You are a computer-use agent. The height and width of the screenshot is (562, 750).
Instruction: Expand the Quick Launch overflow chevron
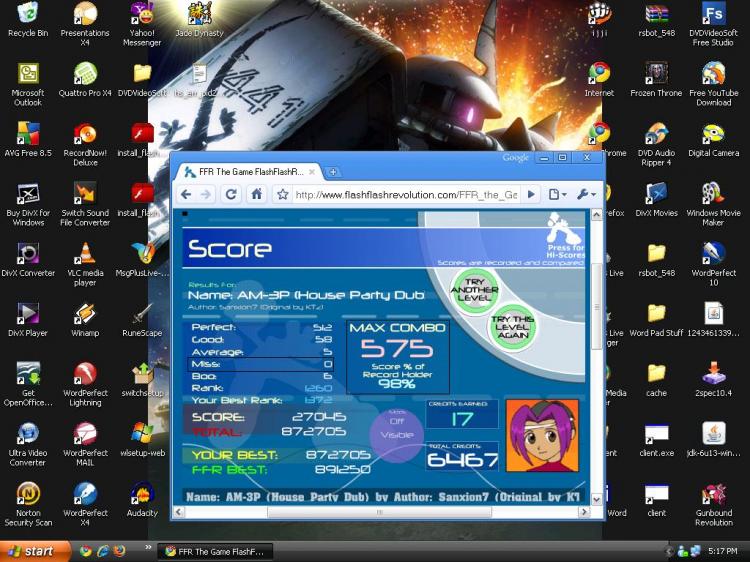[x=148, y=547]
